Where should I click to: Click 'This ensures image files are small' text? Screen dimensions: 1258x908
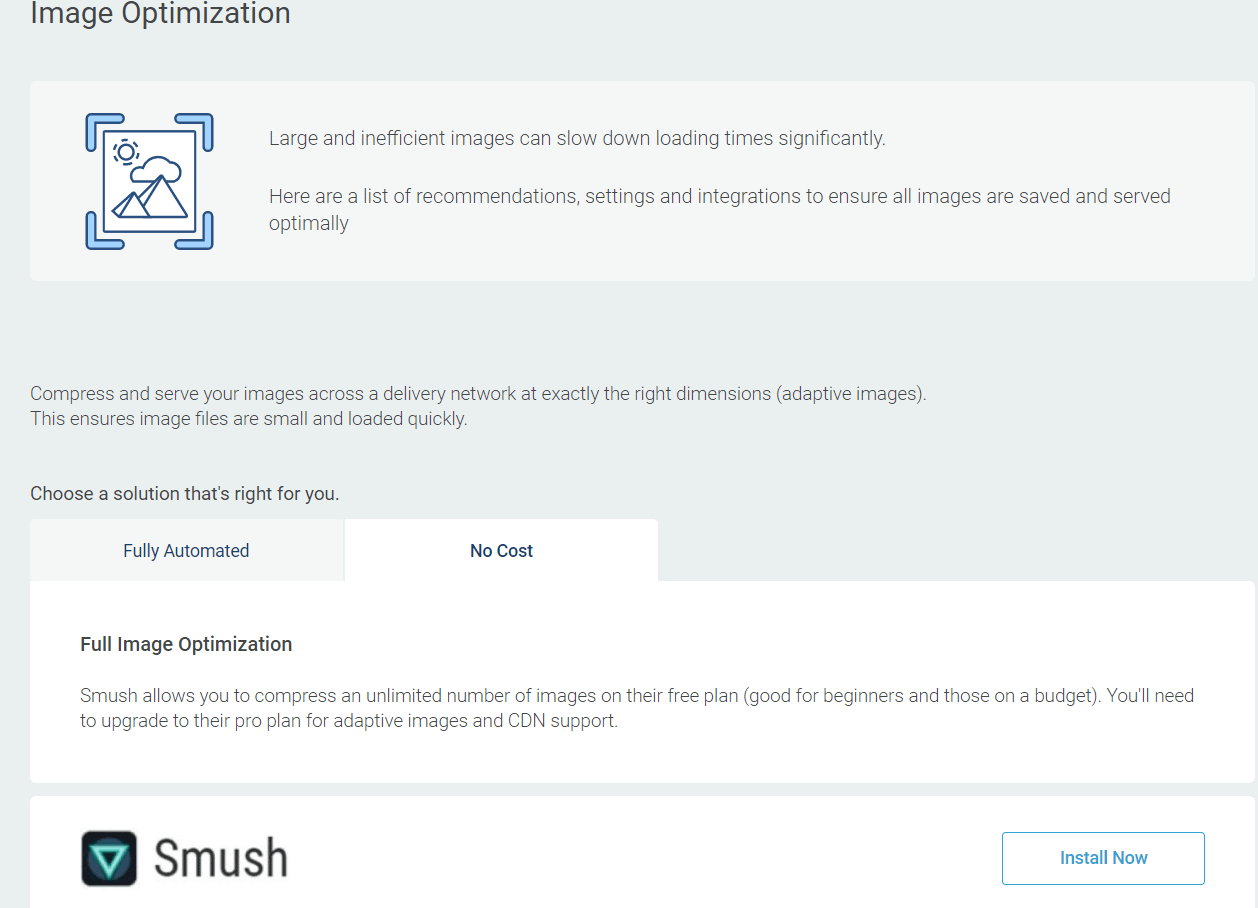(248, 419)
